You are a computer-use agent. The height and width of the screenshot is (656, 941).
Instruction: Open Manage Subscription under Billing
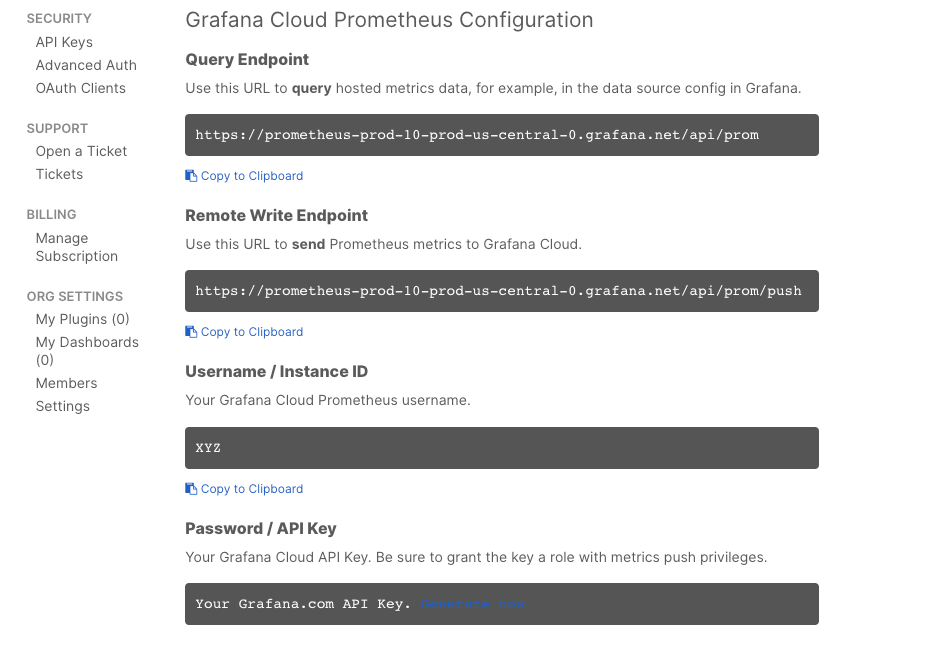coord(76,247)
